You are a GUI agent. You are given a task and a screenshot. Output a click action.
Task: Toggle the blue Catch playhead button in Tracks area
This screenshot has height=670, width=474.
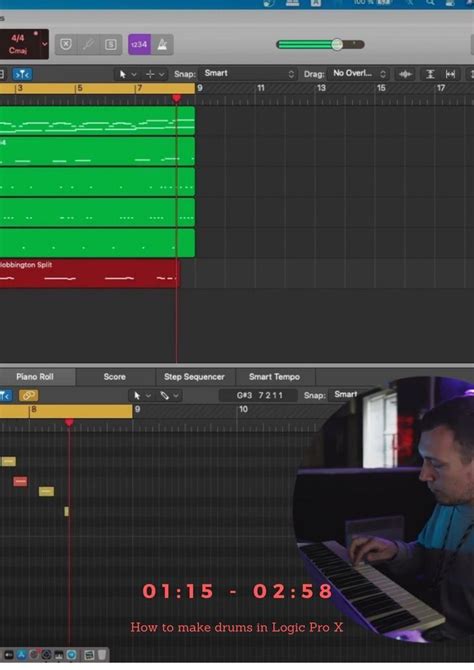point(22,74)
